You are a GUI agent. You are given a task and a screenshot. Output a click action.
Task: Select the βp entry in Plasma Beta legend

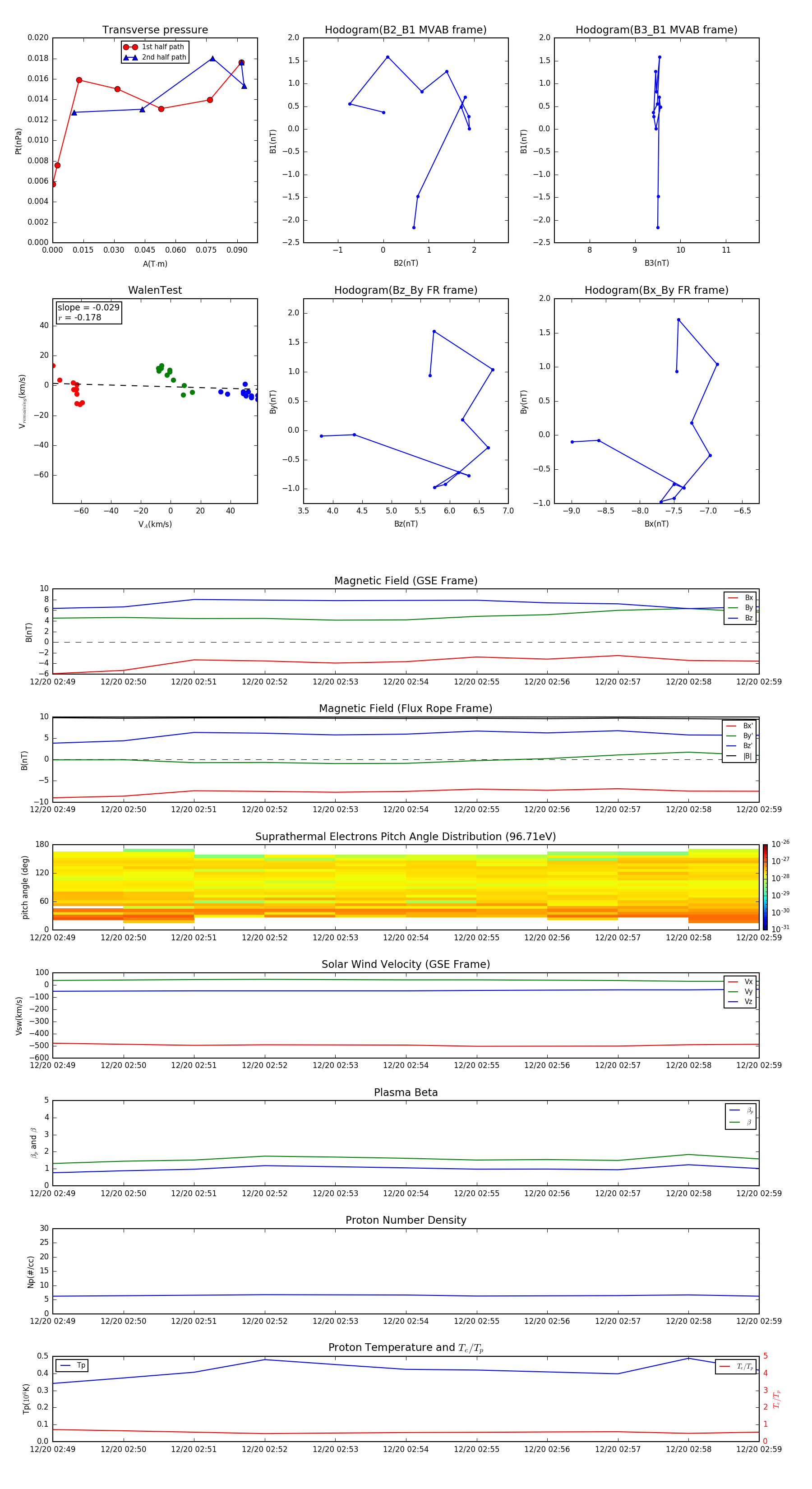(x=741, y=1110)
